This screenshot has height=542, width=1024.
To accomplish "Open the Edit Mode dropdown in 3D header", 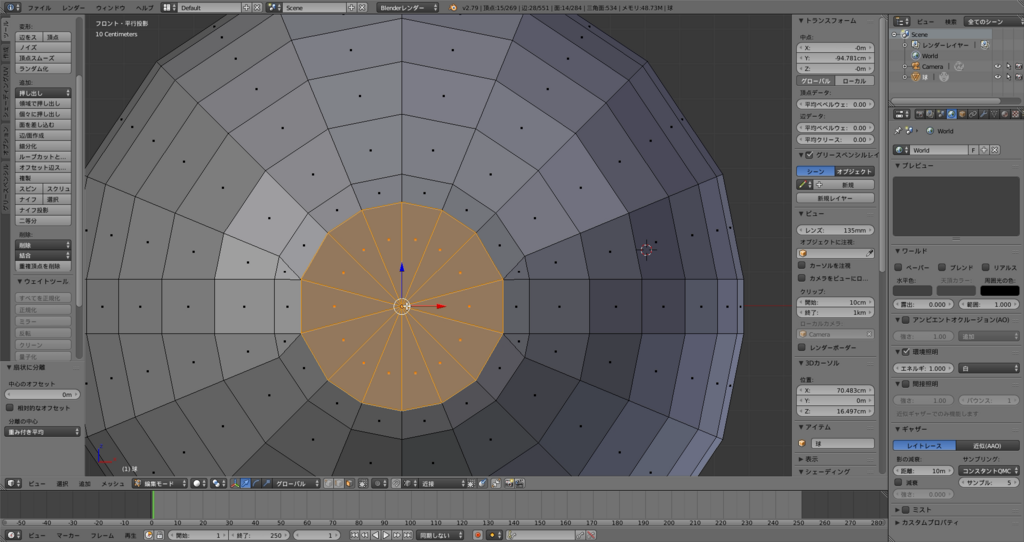I will [159, 483].
